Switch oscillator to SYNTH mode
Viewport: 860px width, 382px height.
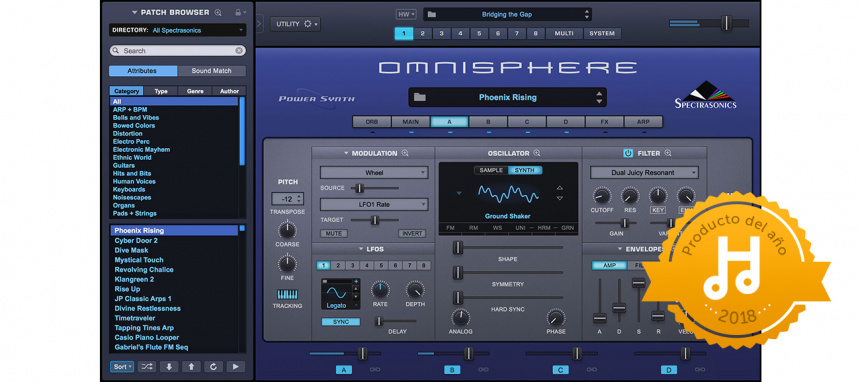tap(525, 170)
